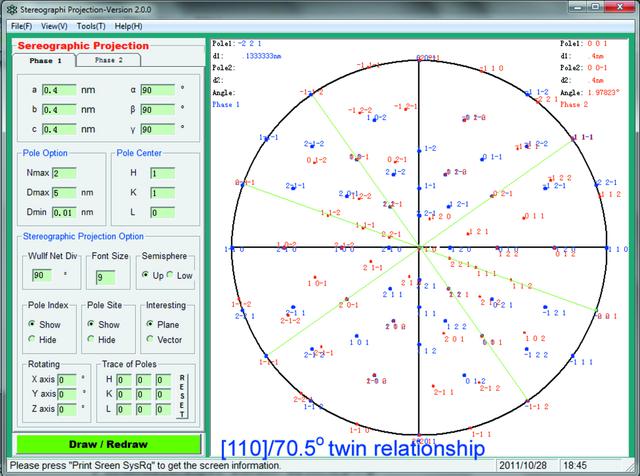Image resolution: width=640 pixels, height=476 pixels.
Task: Click the beta angle field
Action: [x=158, y=109]
